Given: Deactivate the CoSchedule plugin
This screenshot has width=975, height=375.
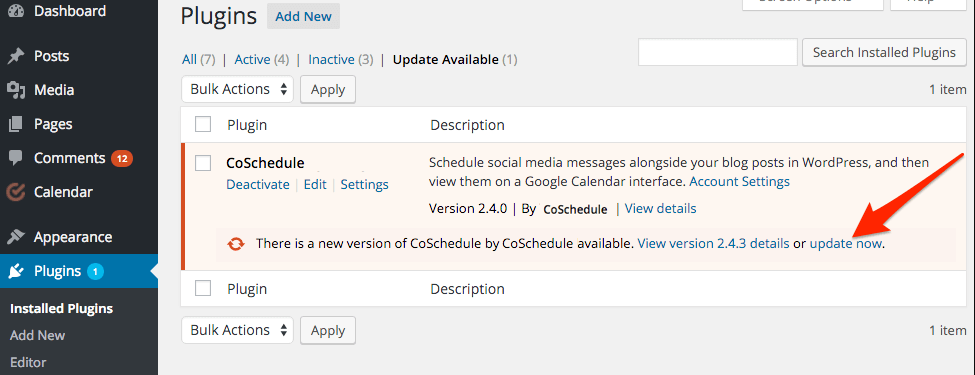Looking at the screenshot, I should pos(257,185).
